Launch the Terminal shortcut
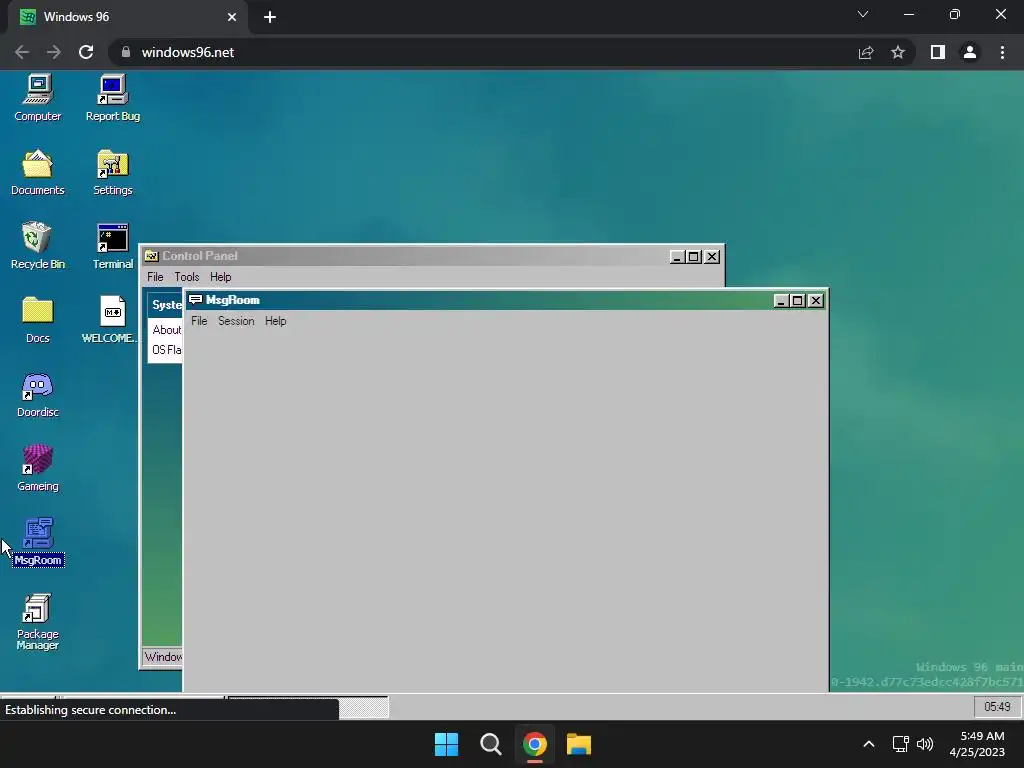The image size is (1024, 768). (112, 246)
